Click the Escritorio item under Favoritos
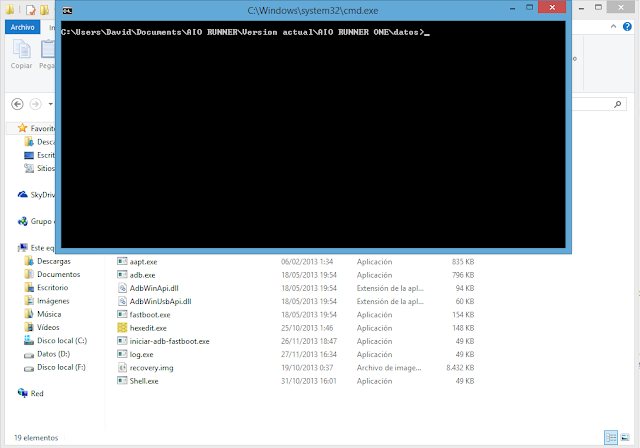The image size is (640, 448). pos(40,155)
